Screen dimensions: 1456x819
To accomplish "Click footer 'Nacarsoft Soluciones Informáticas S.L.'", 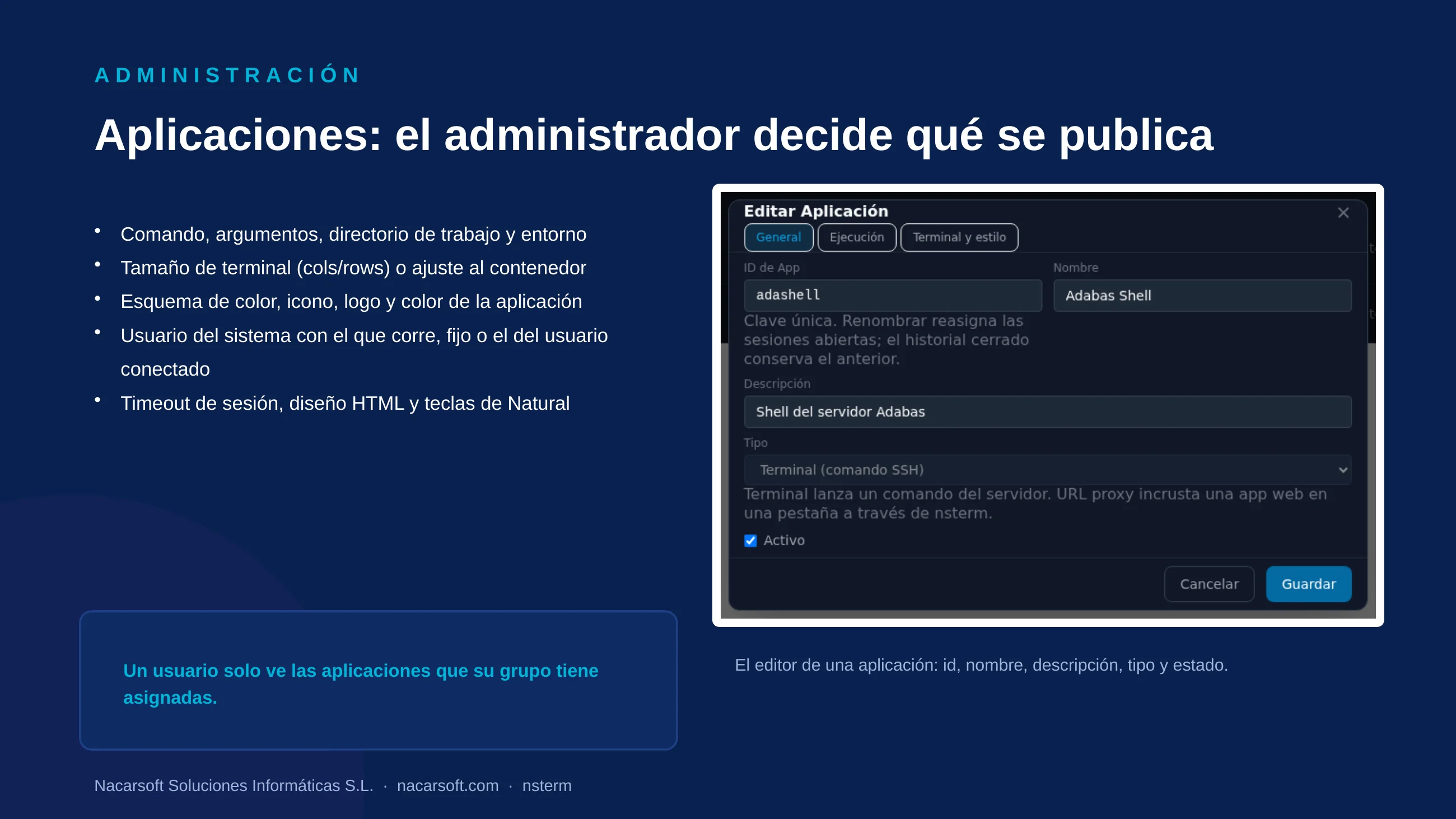I will [234, 785].
